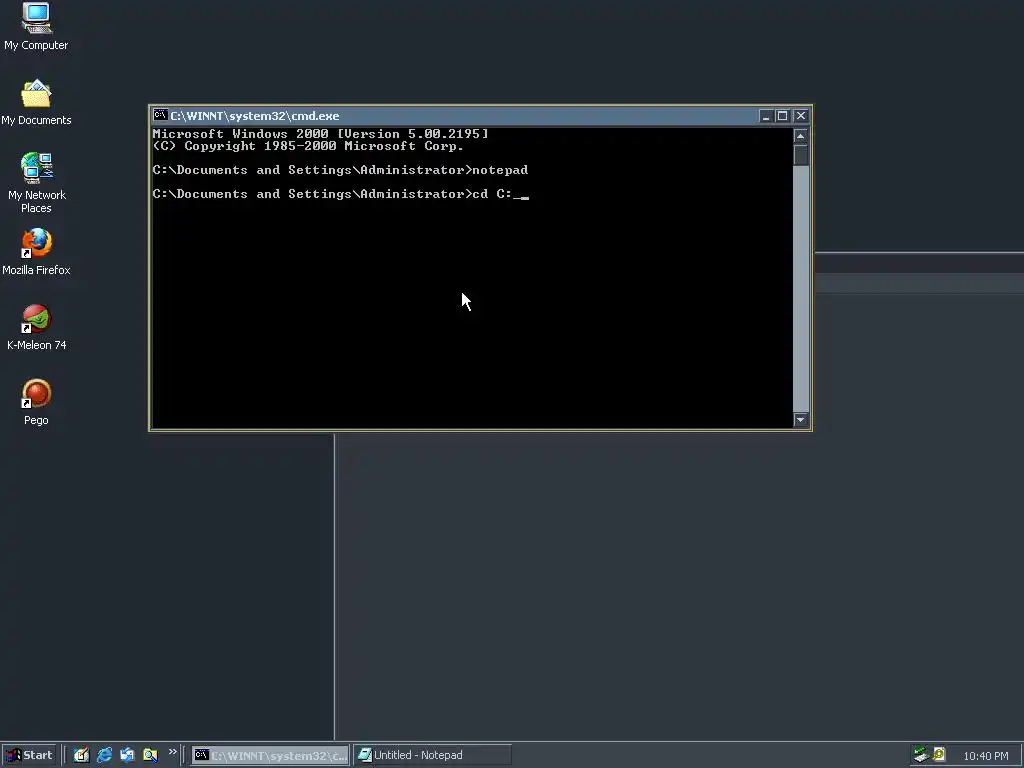Image resolution: width=1024 pixels, height=768 pixels.
Task: Open cmd.exe window system menu icon
Action: click(x=160, y=116)
